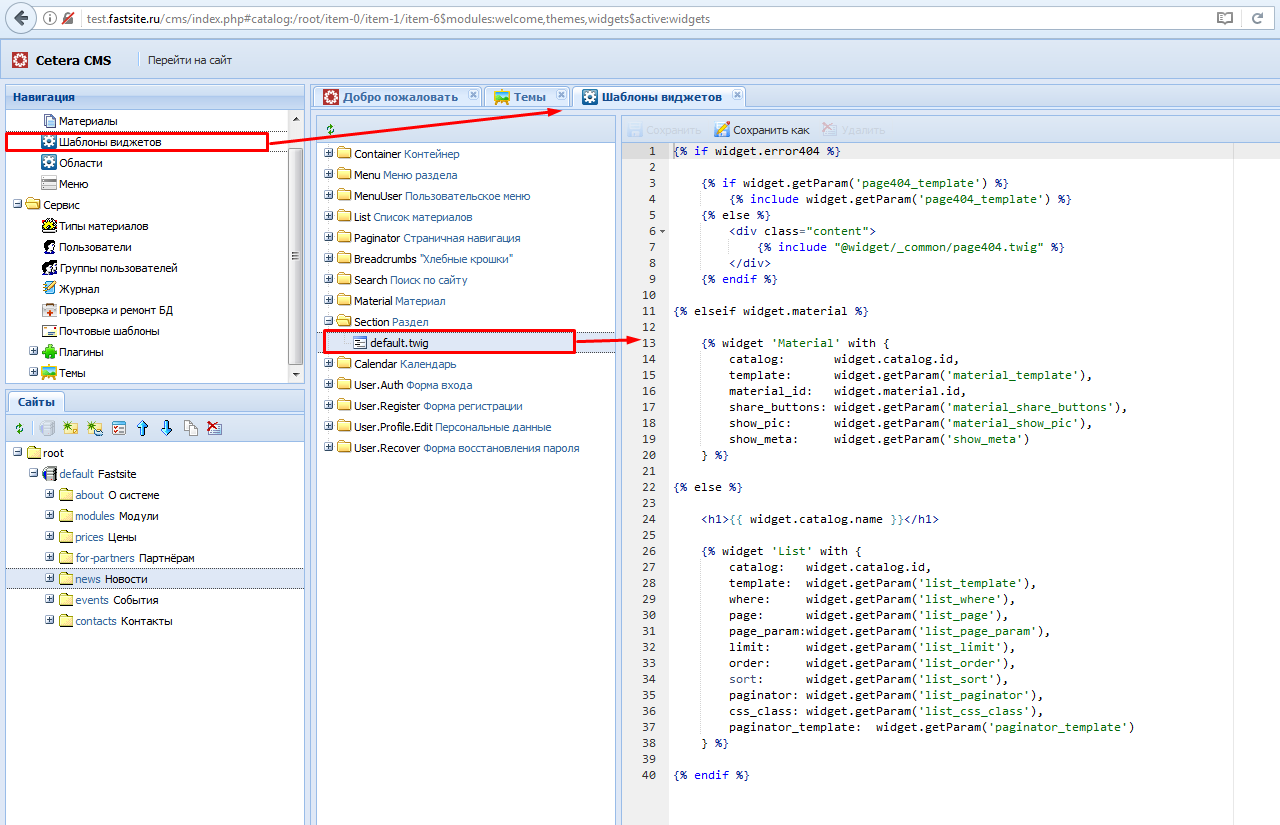Select the Breadcrumbs Хлебные крошки folder

click(433, 259)
